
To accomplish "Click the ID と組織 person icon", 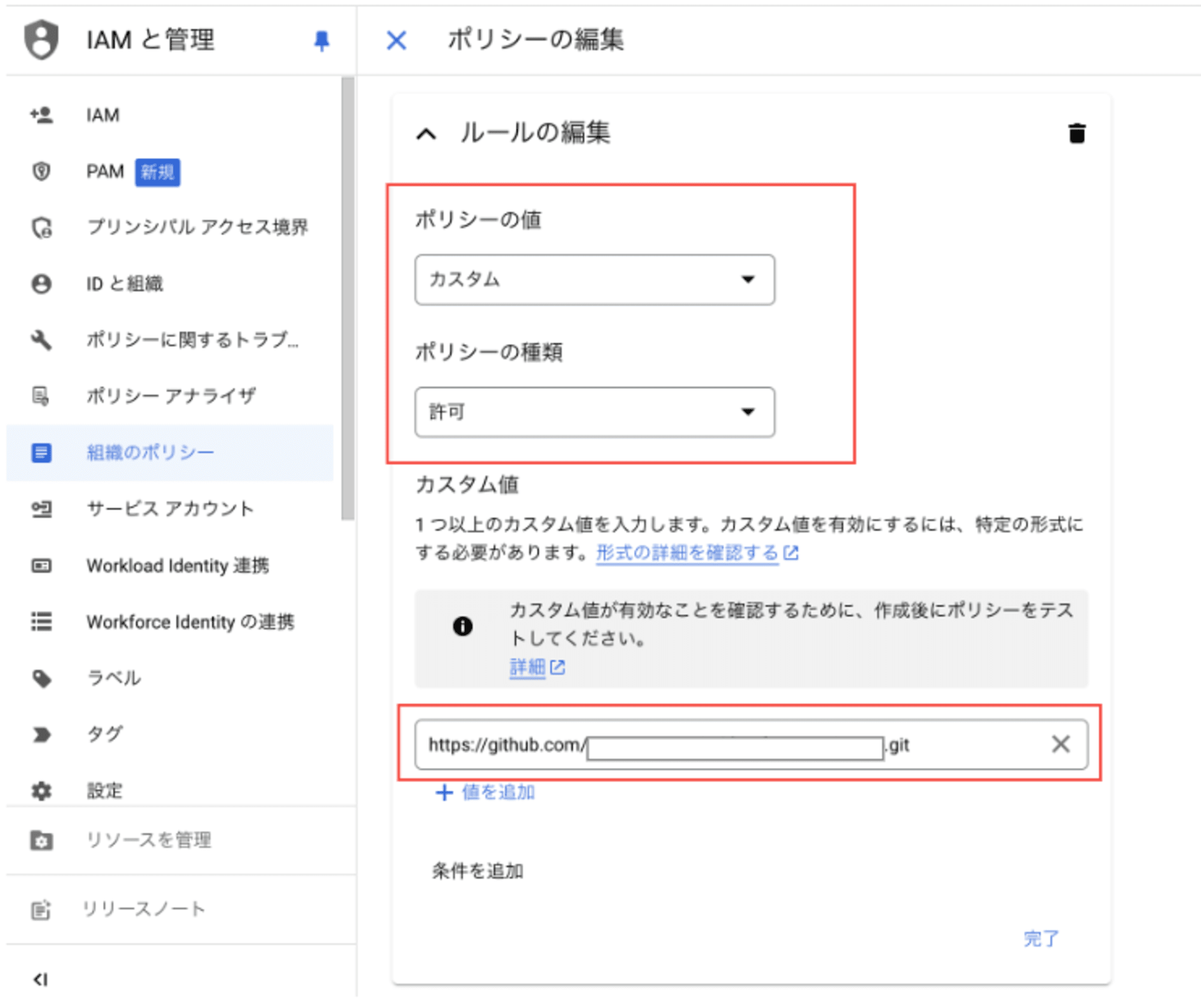I will (41, 283).
